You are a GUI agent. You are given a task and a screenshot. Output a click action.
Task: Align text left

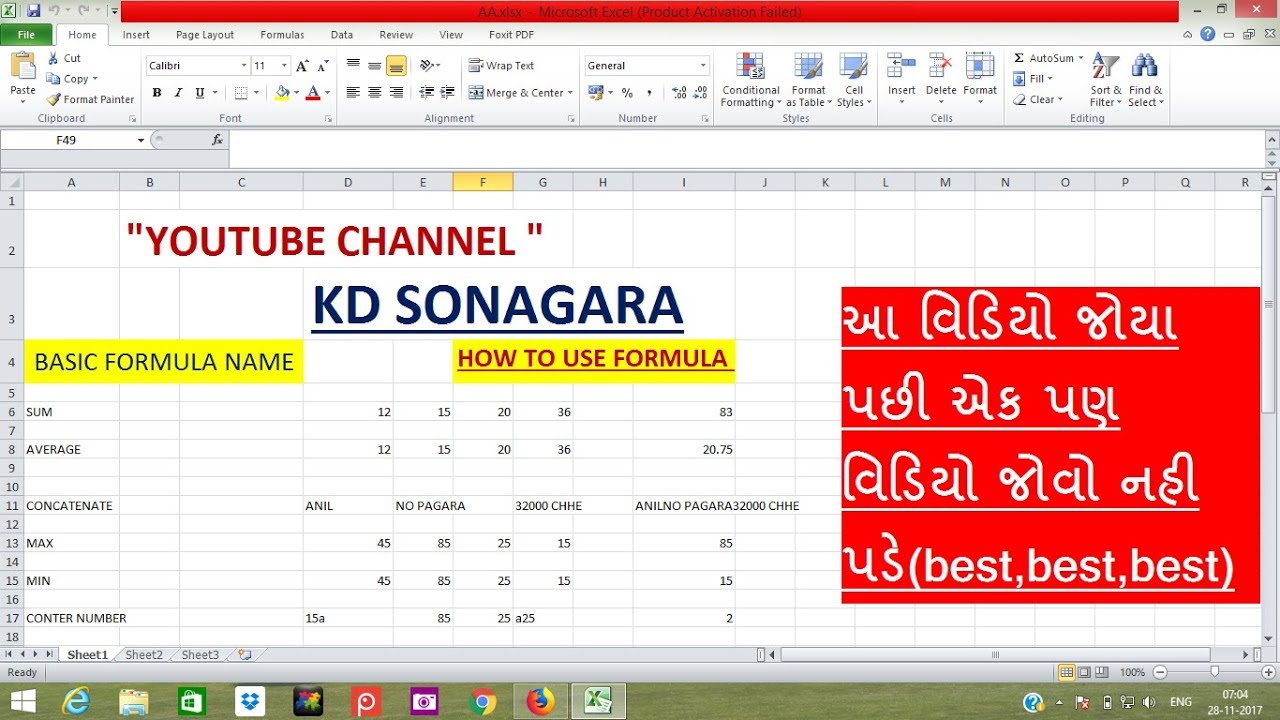pos(353,93)
